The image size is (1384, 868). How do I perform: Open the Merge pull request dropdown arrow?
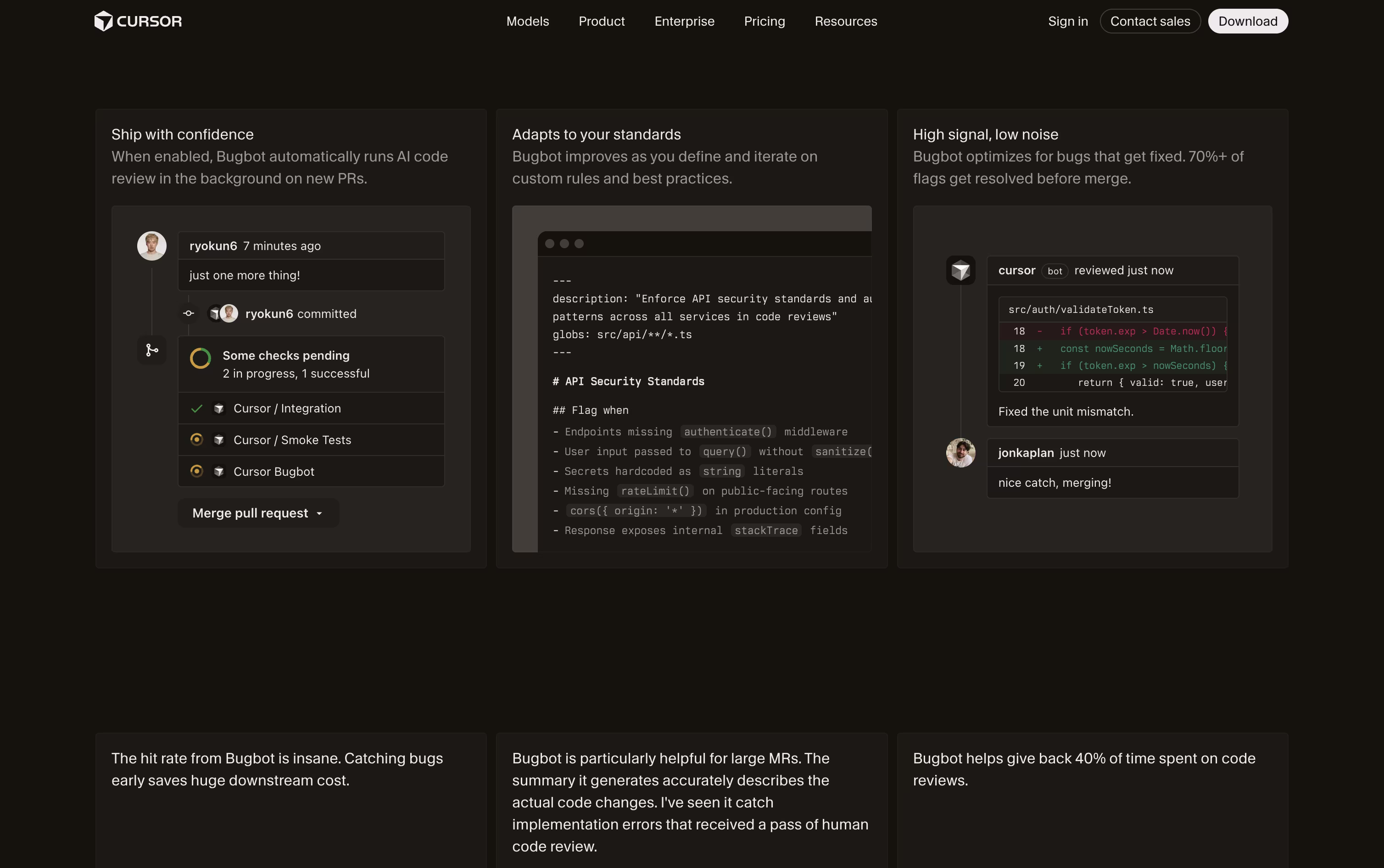point(320,514)
